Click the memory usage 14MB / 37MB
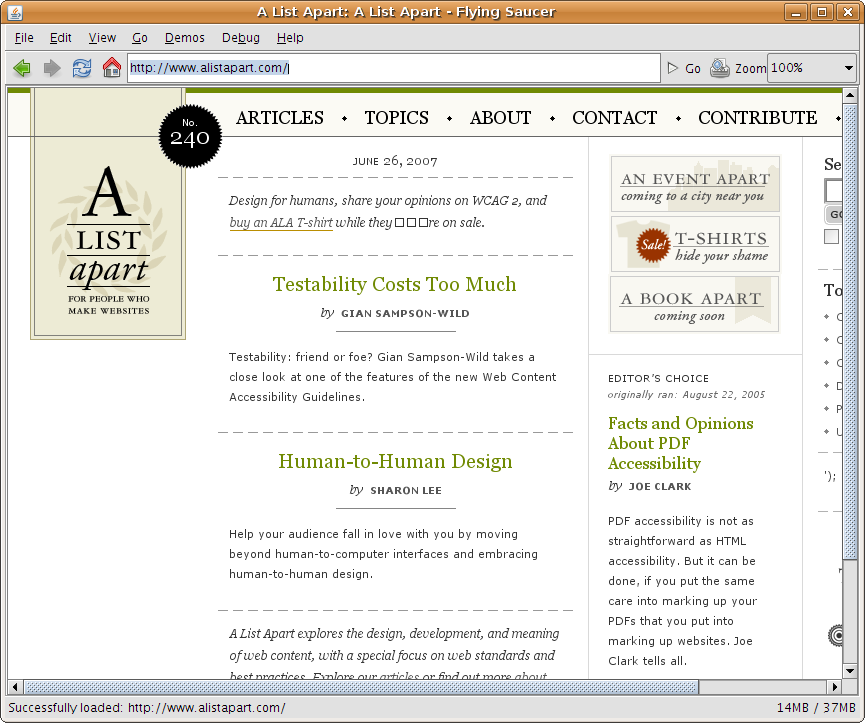This screenshot has height=723, width=865. (x=816, y=708)
